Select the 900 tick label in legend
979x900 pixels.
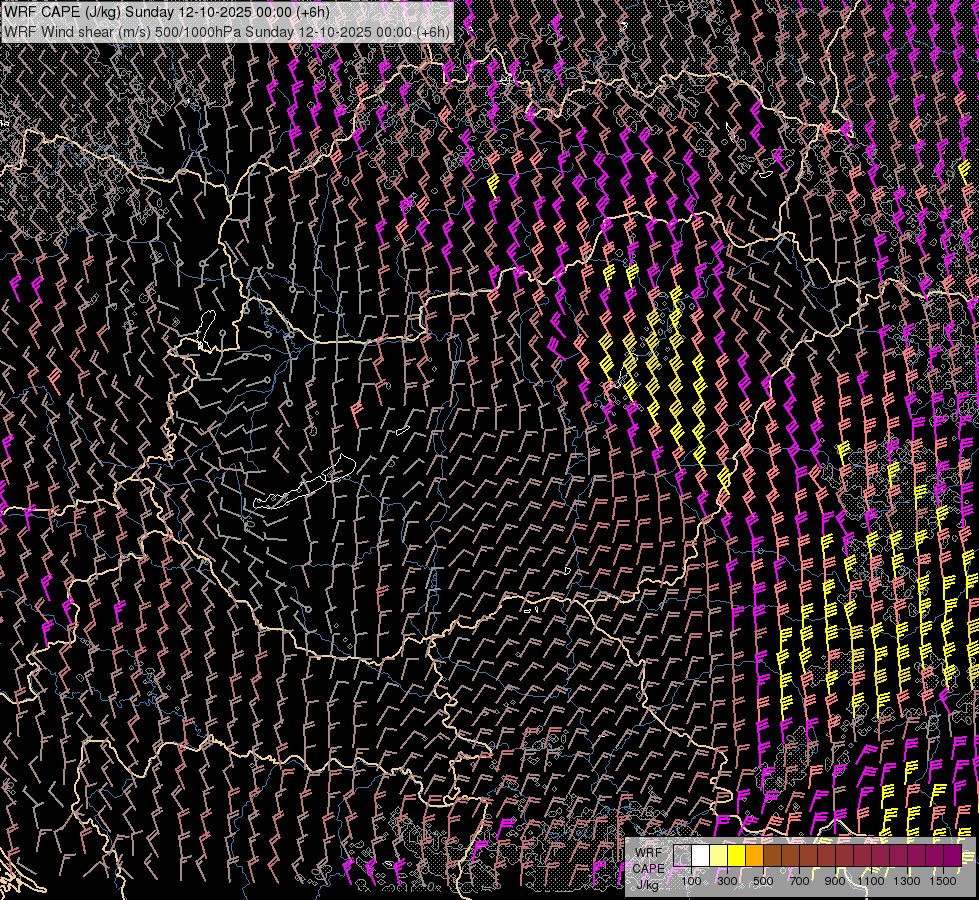pos(835,881)
